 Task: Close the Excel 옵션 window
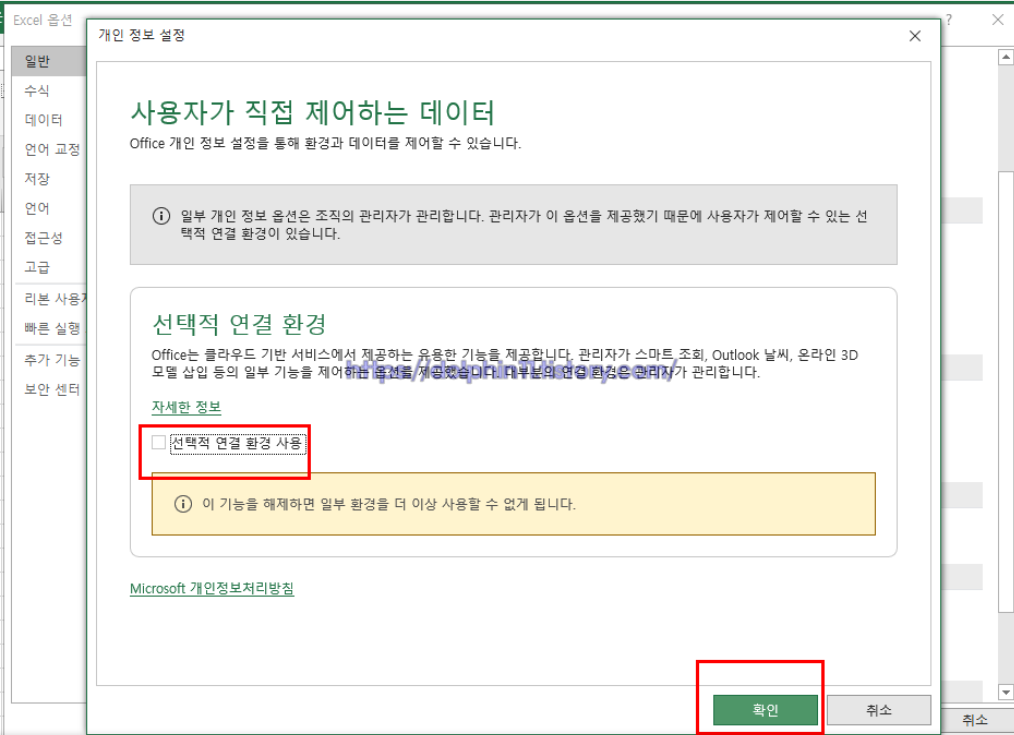point(998,20)
